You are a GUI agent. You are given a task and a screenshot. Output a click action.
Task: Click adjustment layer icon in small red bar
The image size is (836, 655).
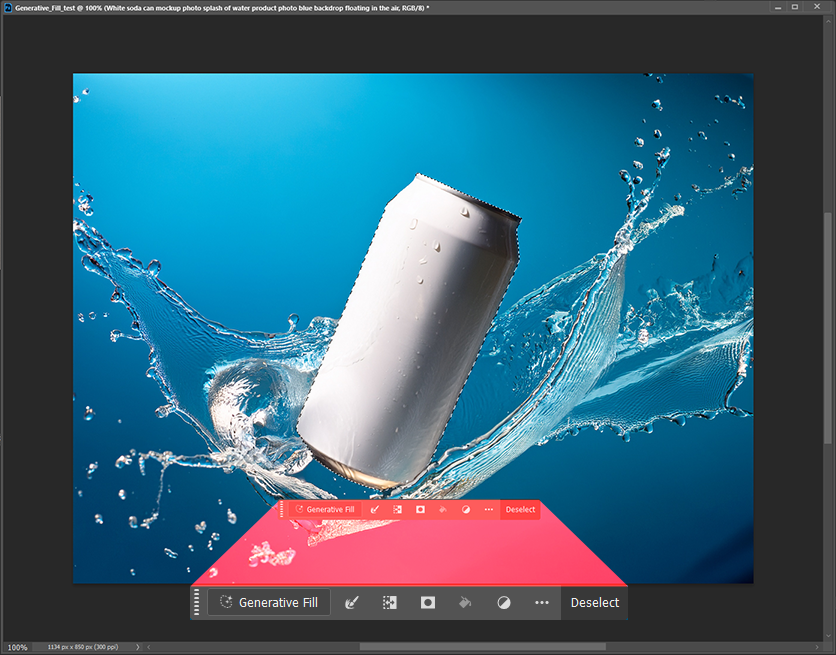pyautogui.click(x=465, y=510)
